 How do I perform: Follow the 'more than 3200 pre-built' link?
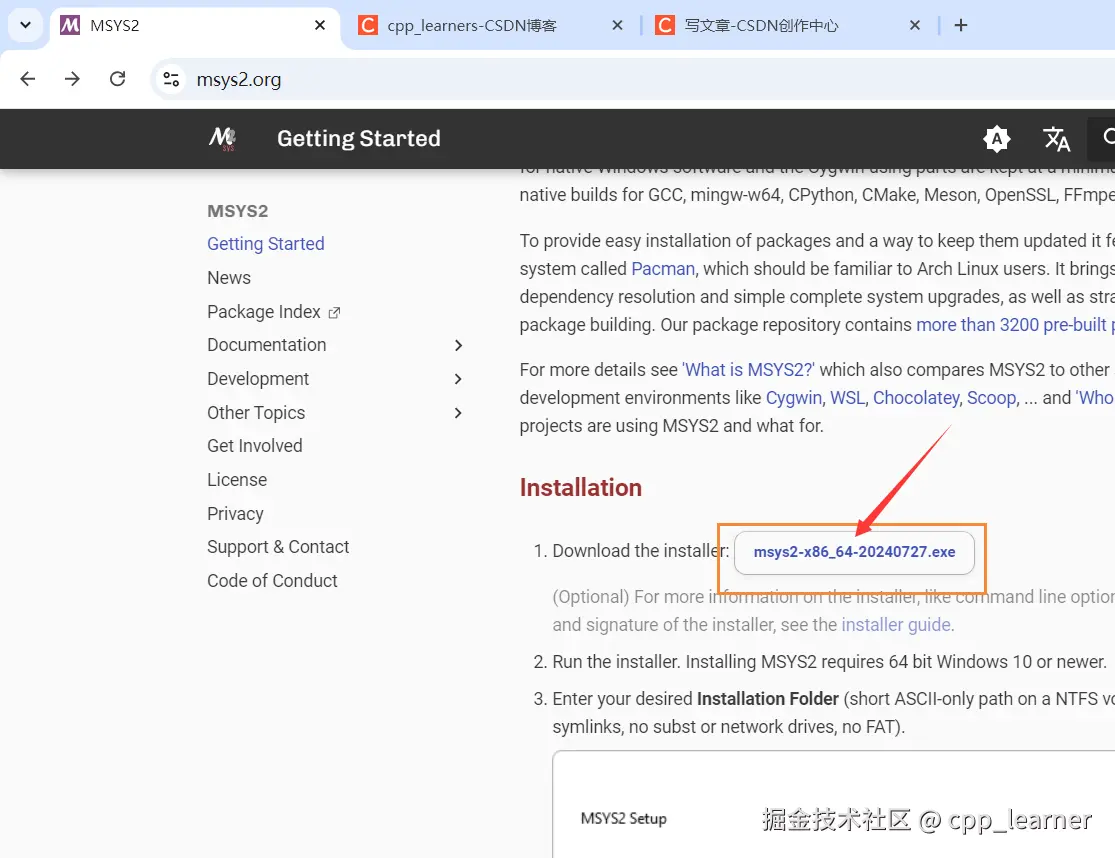click(1015, 325)
